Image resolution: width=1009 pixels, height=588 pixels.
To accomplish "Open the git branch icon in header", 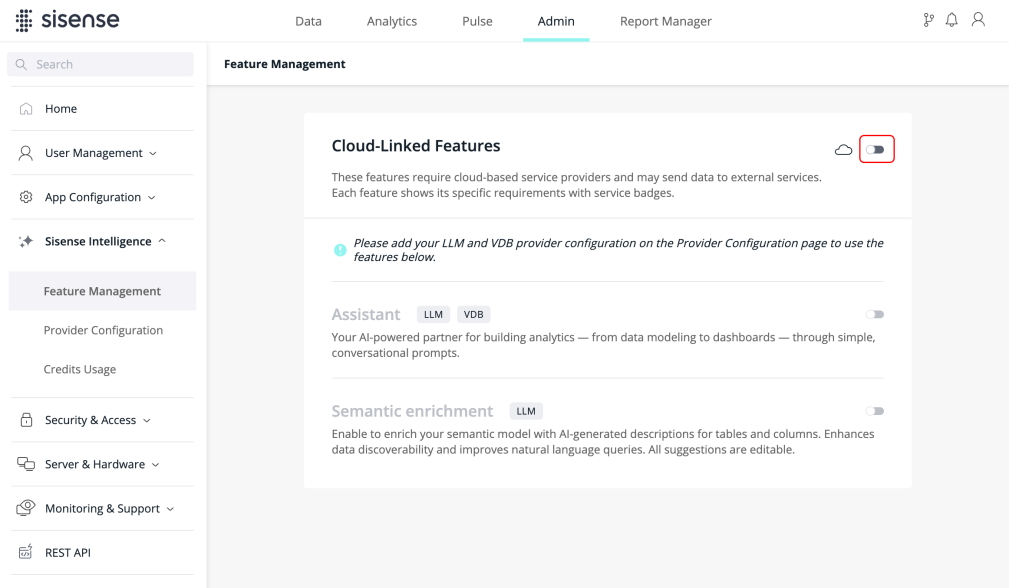I will pos(928,20).
